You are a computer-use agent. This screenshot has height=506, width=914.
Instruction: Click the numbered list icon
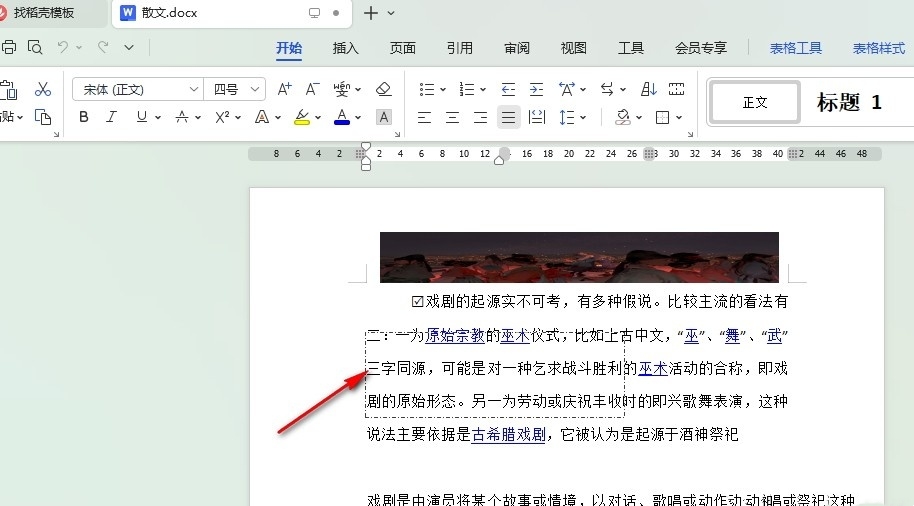point(466,89)
